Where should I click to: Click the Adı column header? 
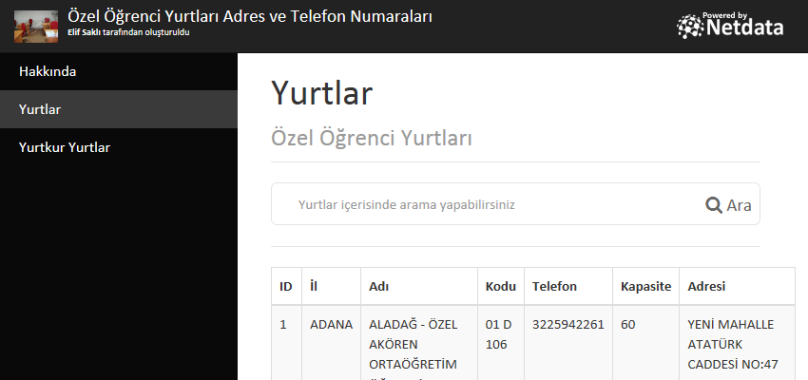click(419, 286)
